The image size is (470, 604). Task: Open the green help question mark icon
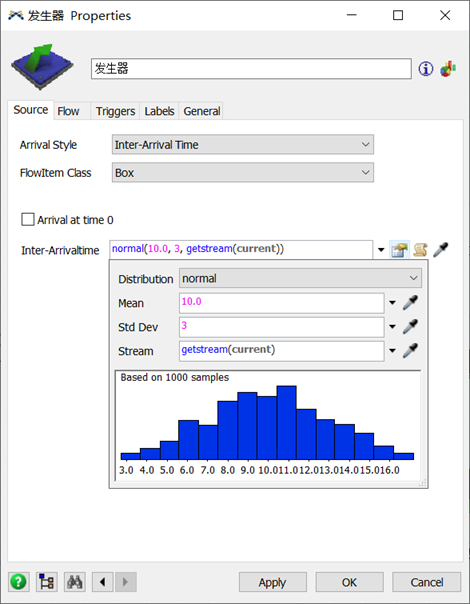point(18,582)
